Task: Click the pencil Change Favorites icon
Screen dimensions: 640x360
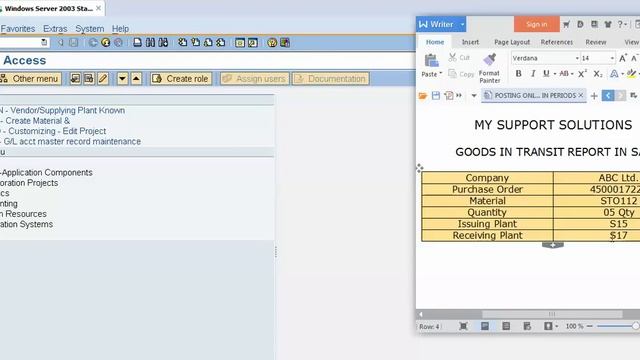Action: [103, 78]
